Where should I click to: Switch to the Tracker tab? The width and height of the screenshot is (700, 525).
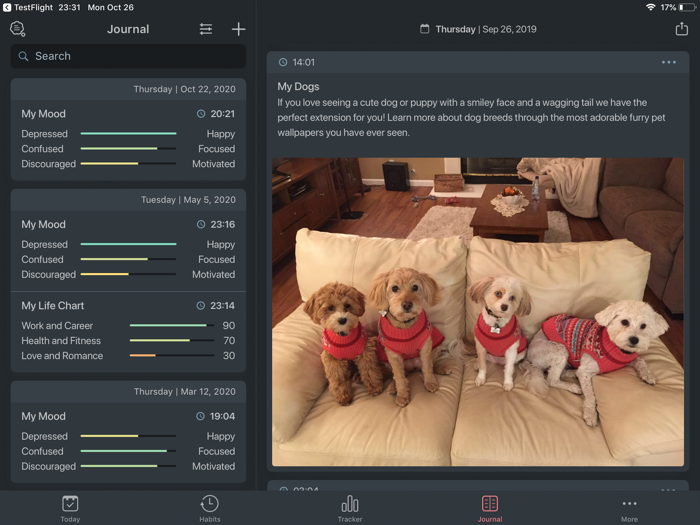point(350,508)
